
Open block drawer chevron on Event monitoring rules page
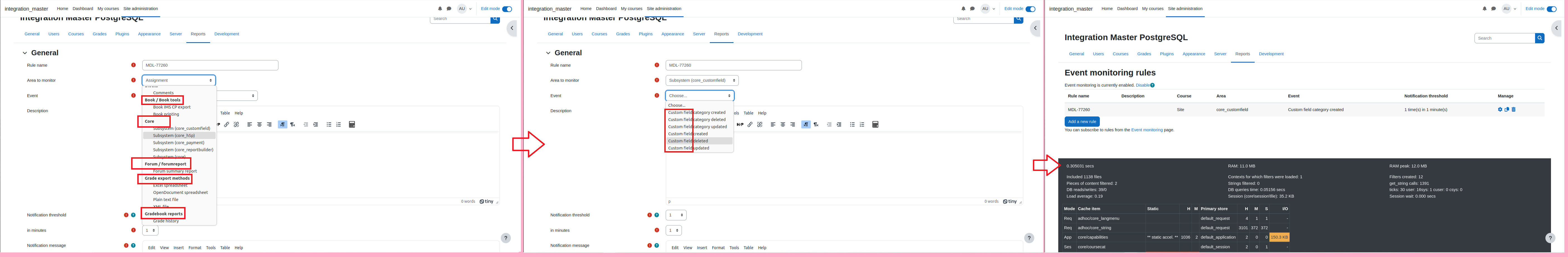pos(1557,28)
